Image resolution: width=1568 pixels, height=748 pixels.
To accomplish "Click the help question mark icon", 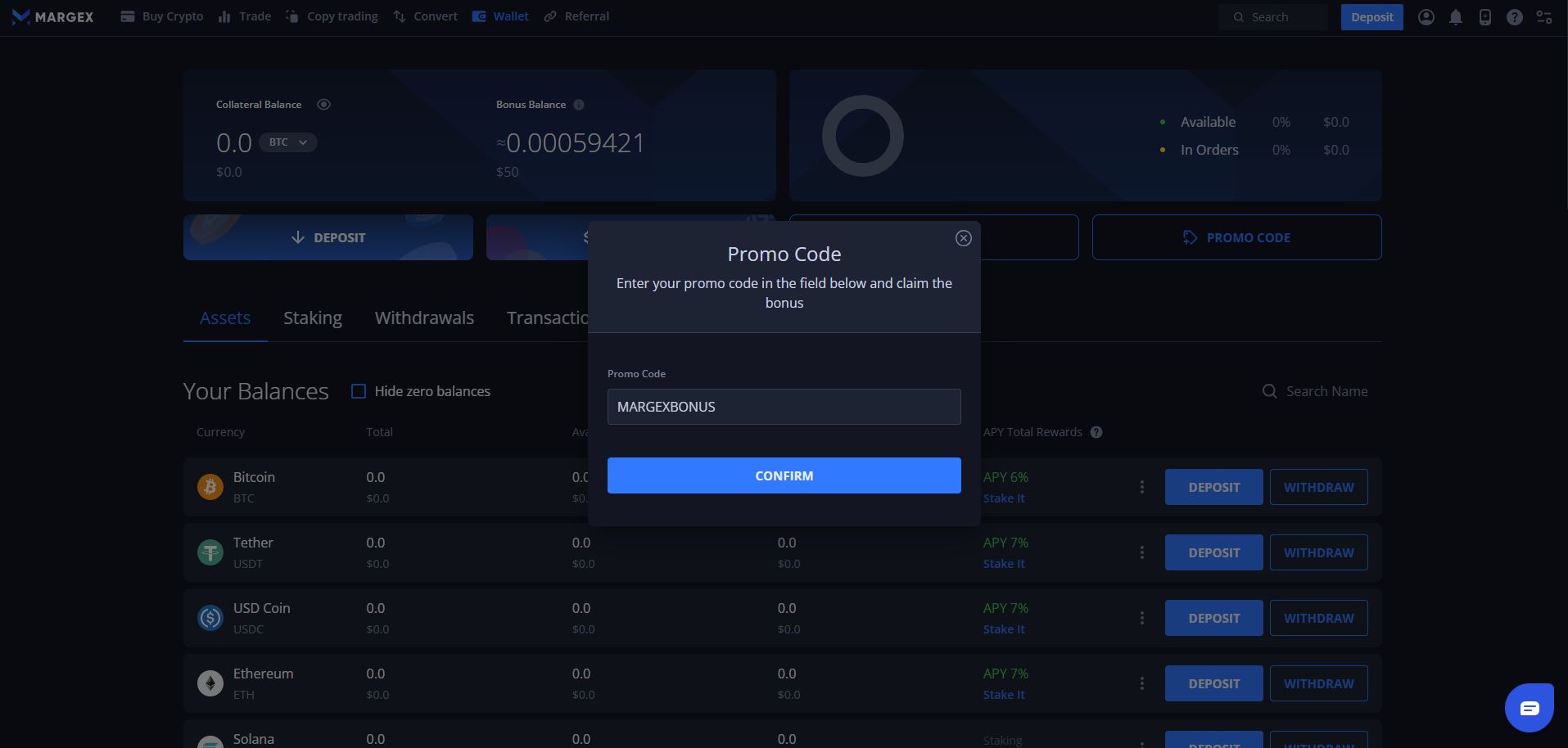I will 1514,17.
